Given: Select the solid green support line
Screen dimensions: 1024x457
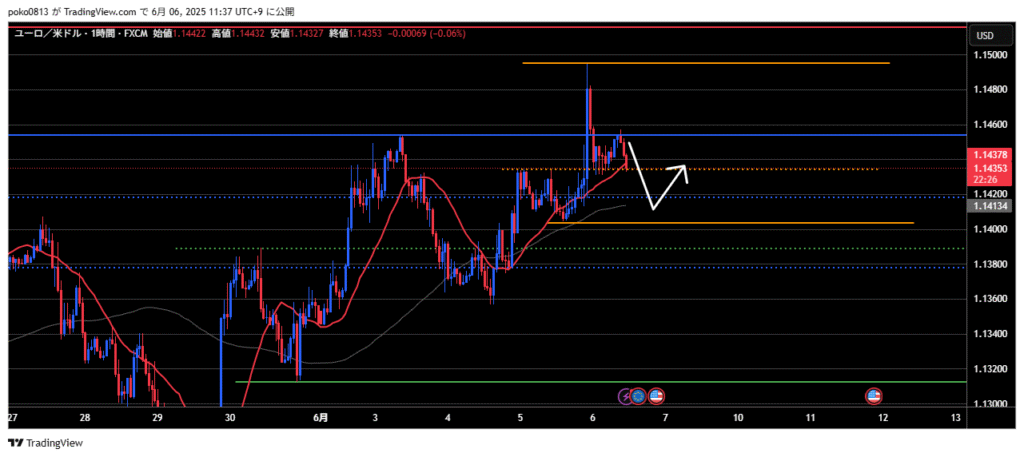Looking at the screenshot, I should click(500, 381).
